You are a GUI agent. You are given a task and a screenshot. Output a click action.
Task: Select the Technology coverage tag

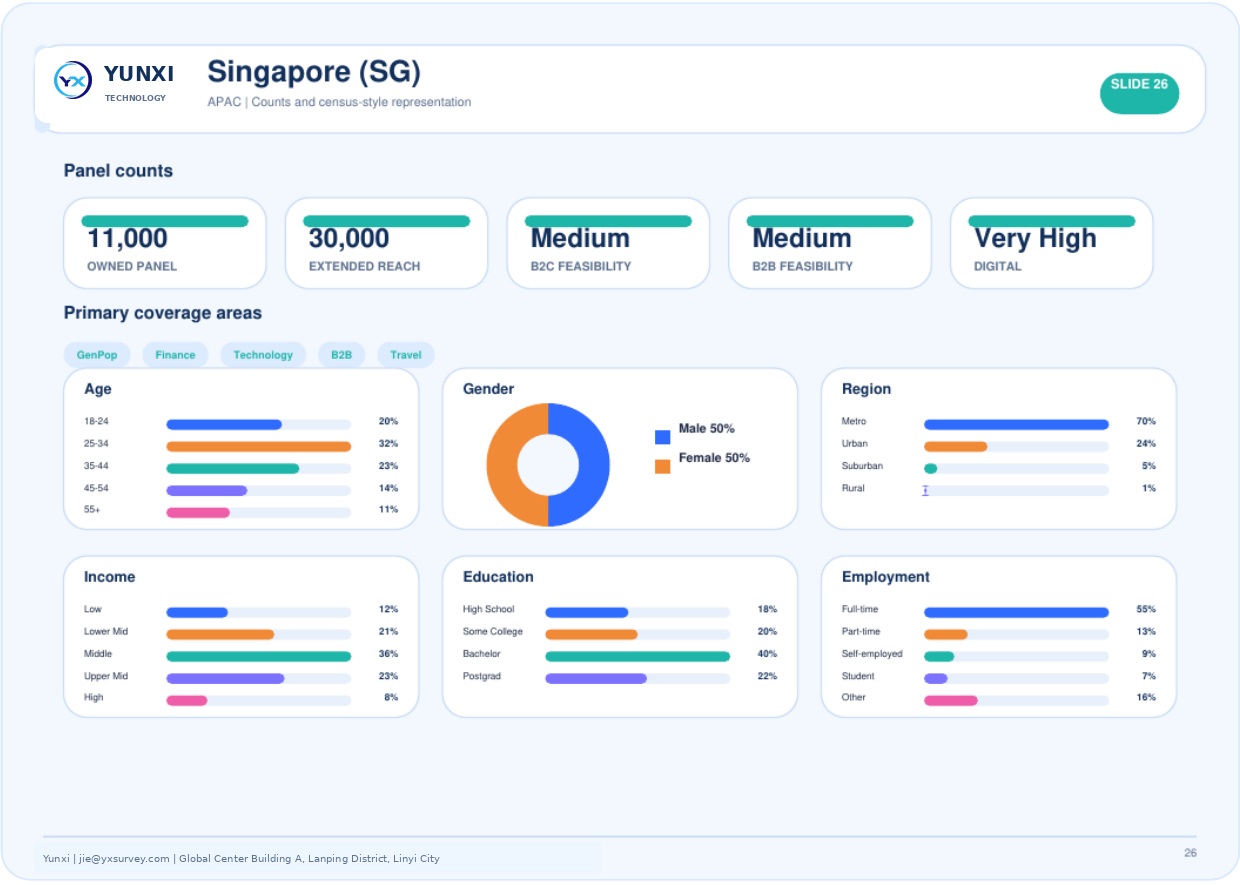point(263,355)
